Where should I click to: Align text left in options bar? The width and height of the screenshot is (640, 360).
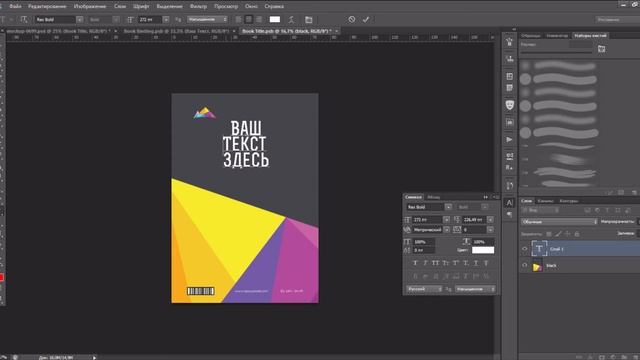coord(239,20)
